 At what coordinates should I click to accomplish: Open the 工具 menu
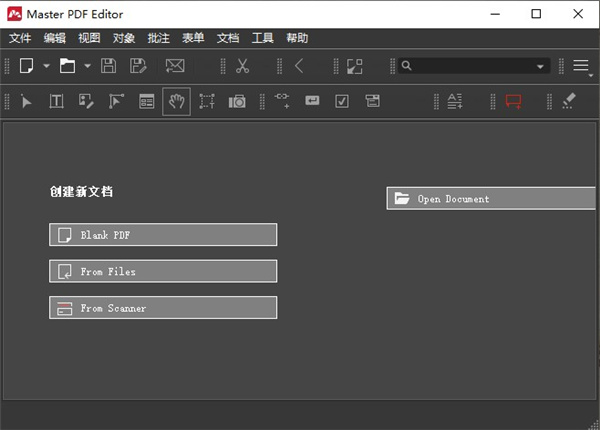[x=262, y=38]
